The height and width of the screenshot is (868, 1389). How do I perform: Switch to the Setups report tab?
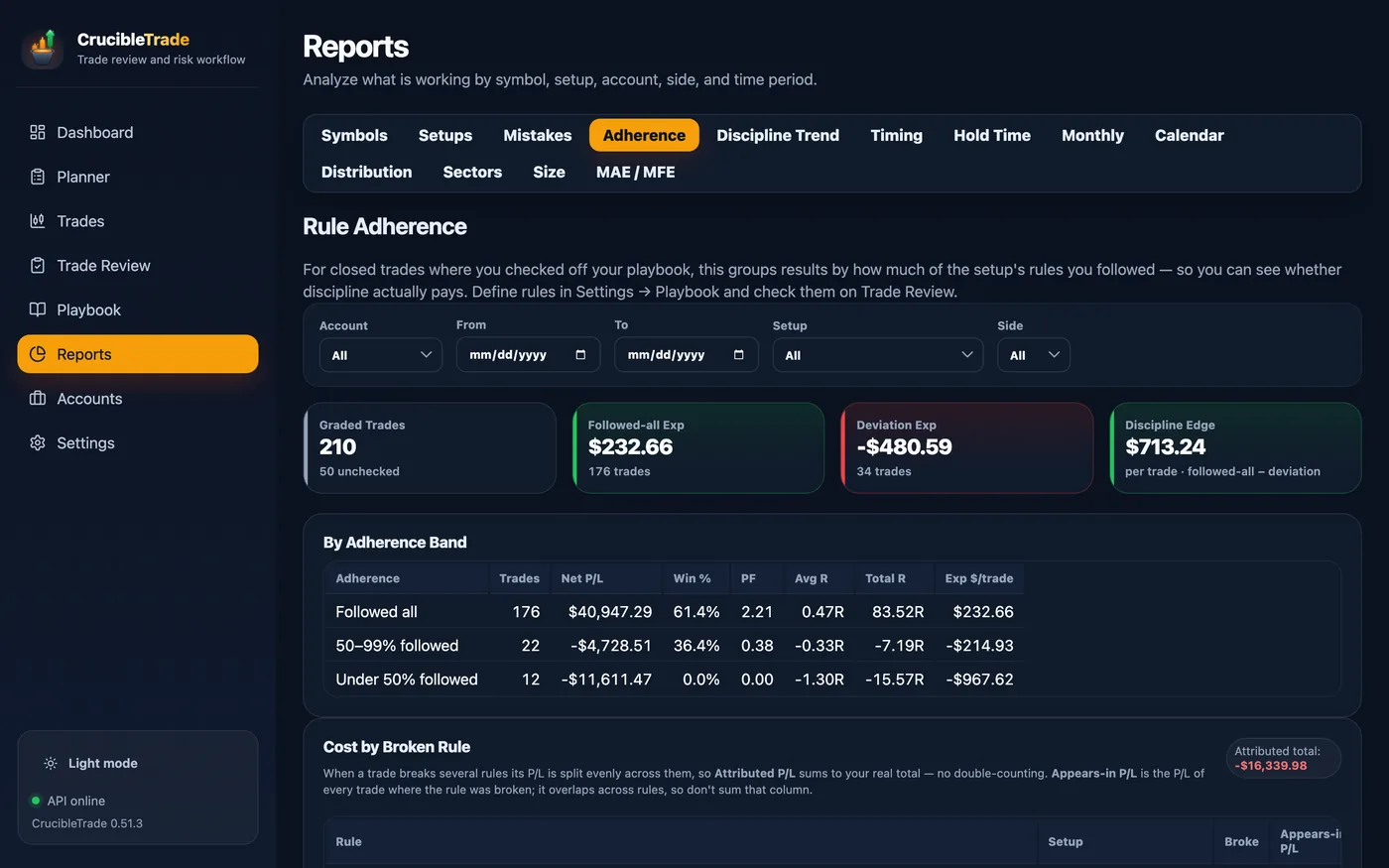tap(445, 135)
